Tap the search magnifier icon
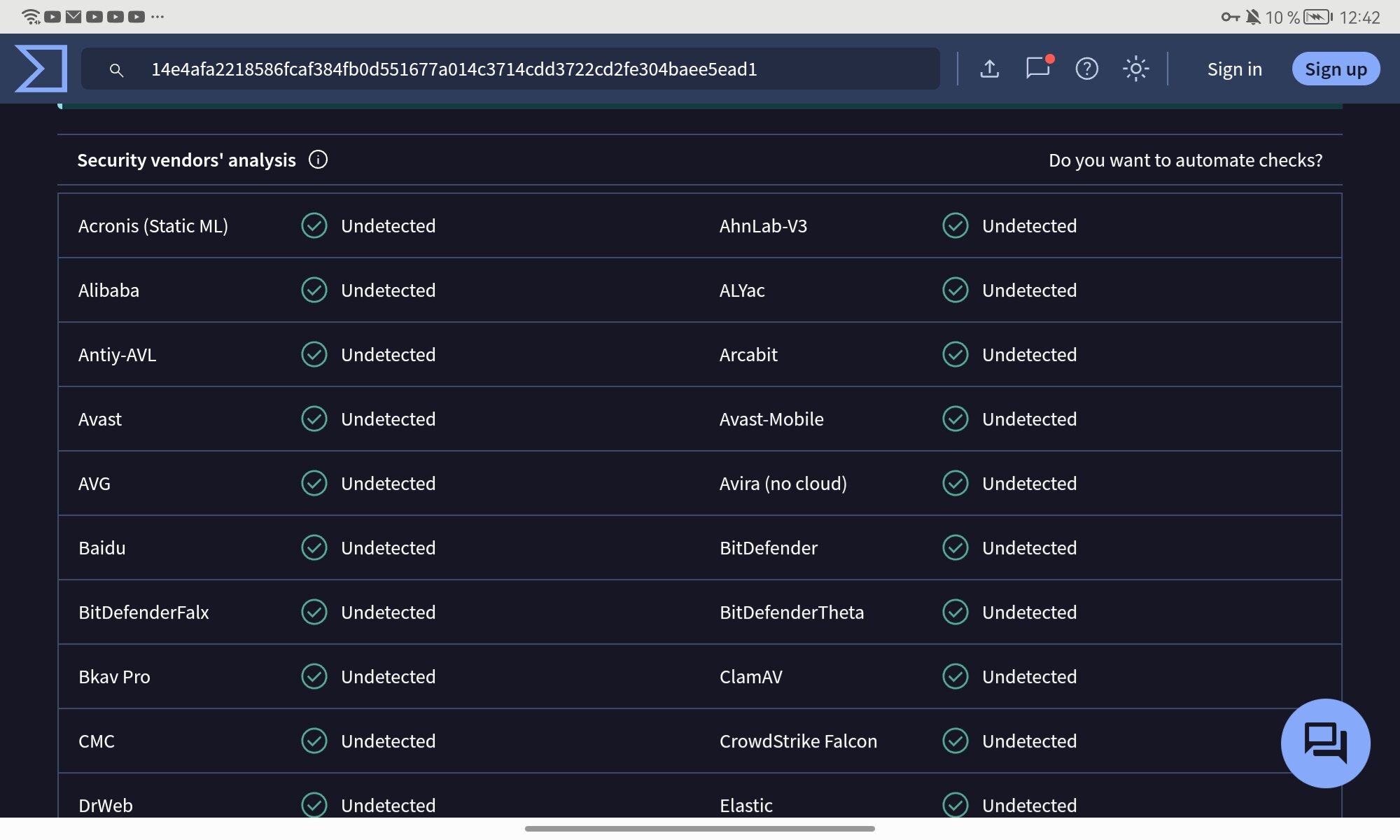The width and height of the screenshot is (1400, 840). pyautogui.click(x=117, y=70)
